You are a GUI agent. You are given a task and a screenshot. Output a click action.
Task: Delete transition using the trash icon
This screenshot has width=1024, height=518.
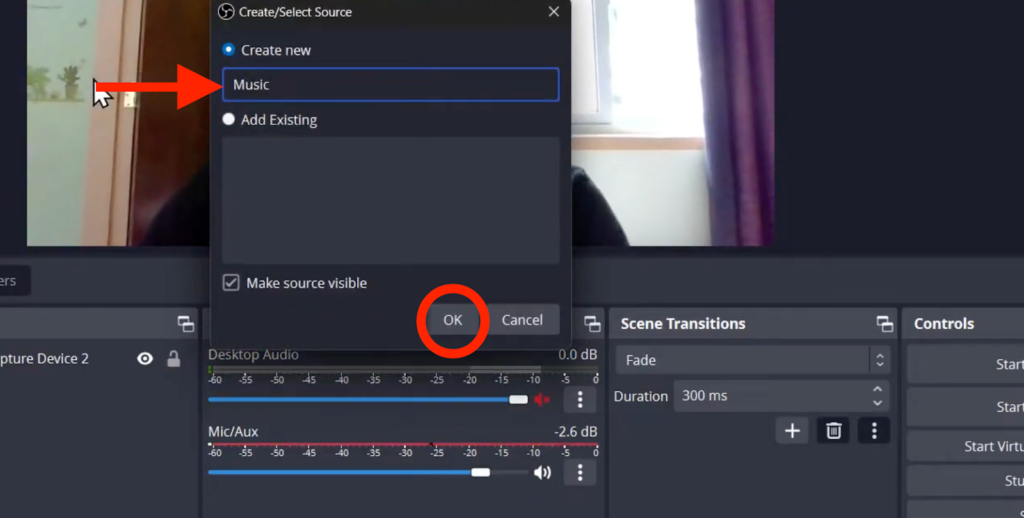coord(833,431)
